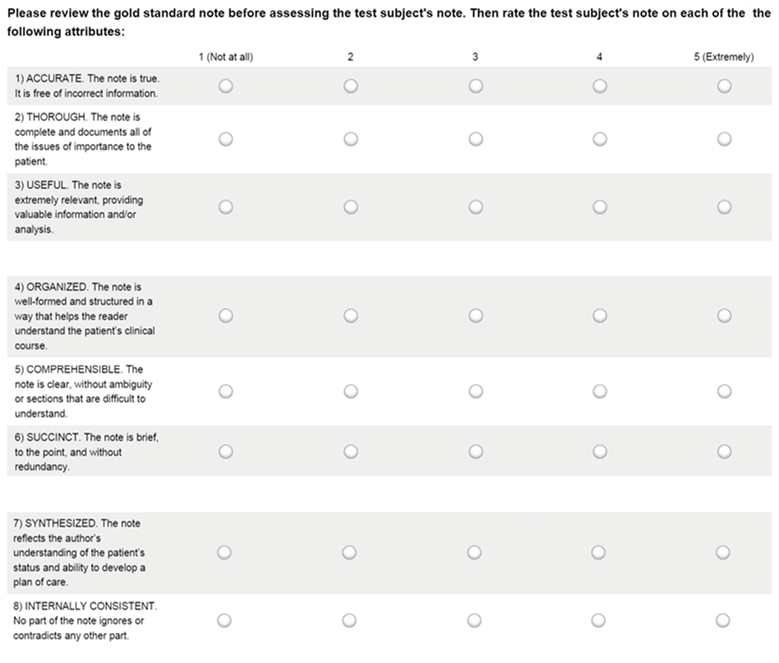Choose rating 2 for SYNTHESIZED
The height and width of the screenshot is (663, 779).
click(x=350, y=552)
